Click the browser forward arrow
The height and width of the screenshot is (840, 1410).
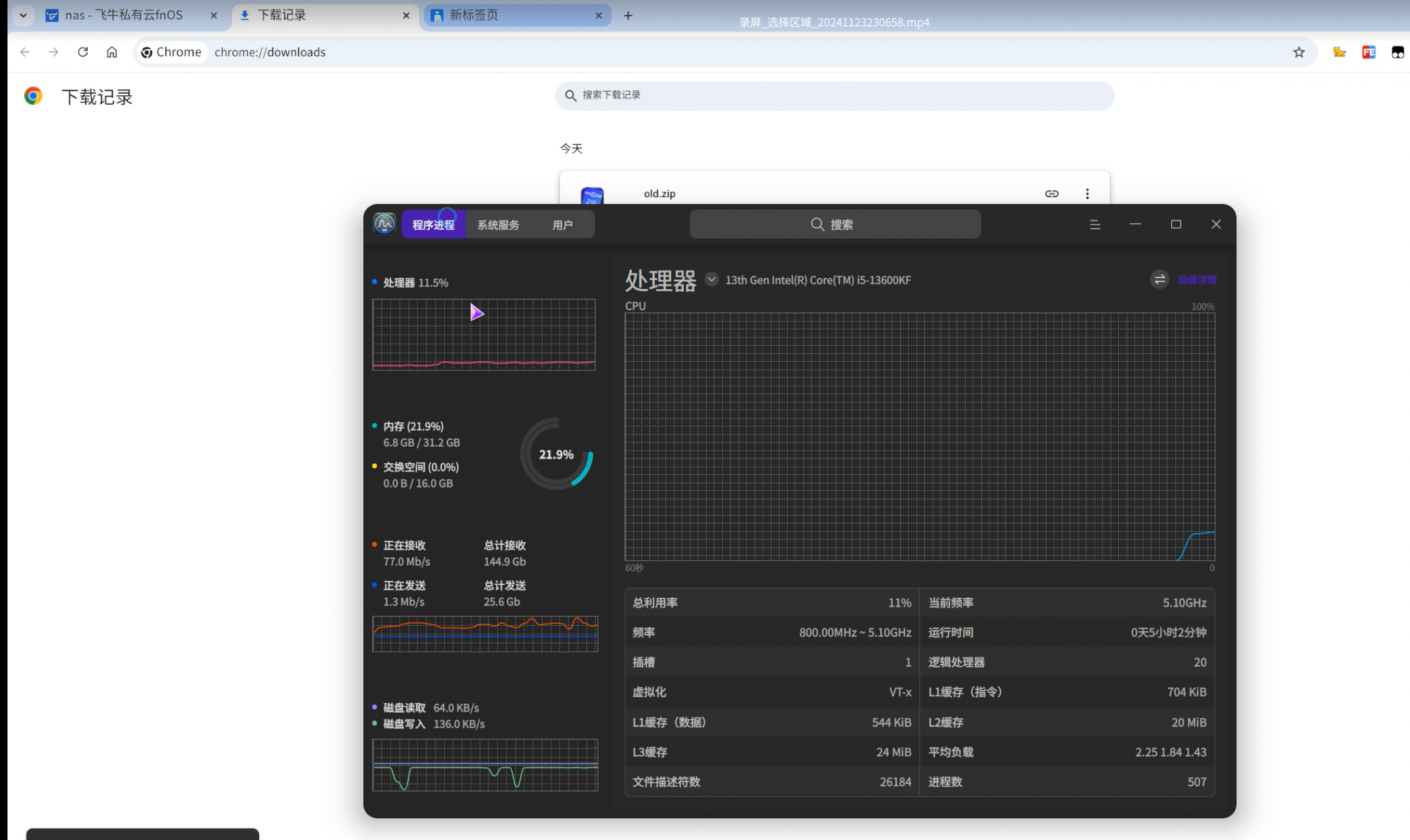54,52
